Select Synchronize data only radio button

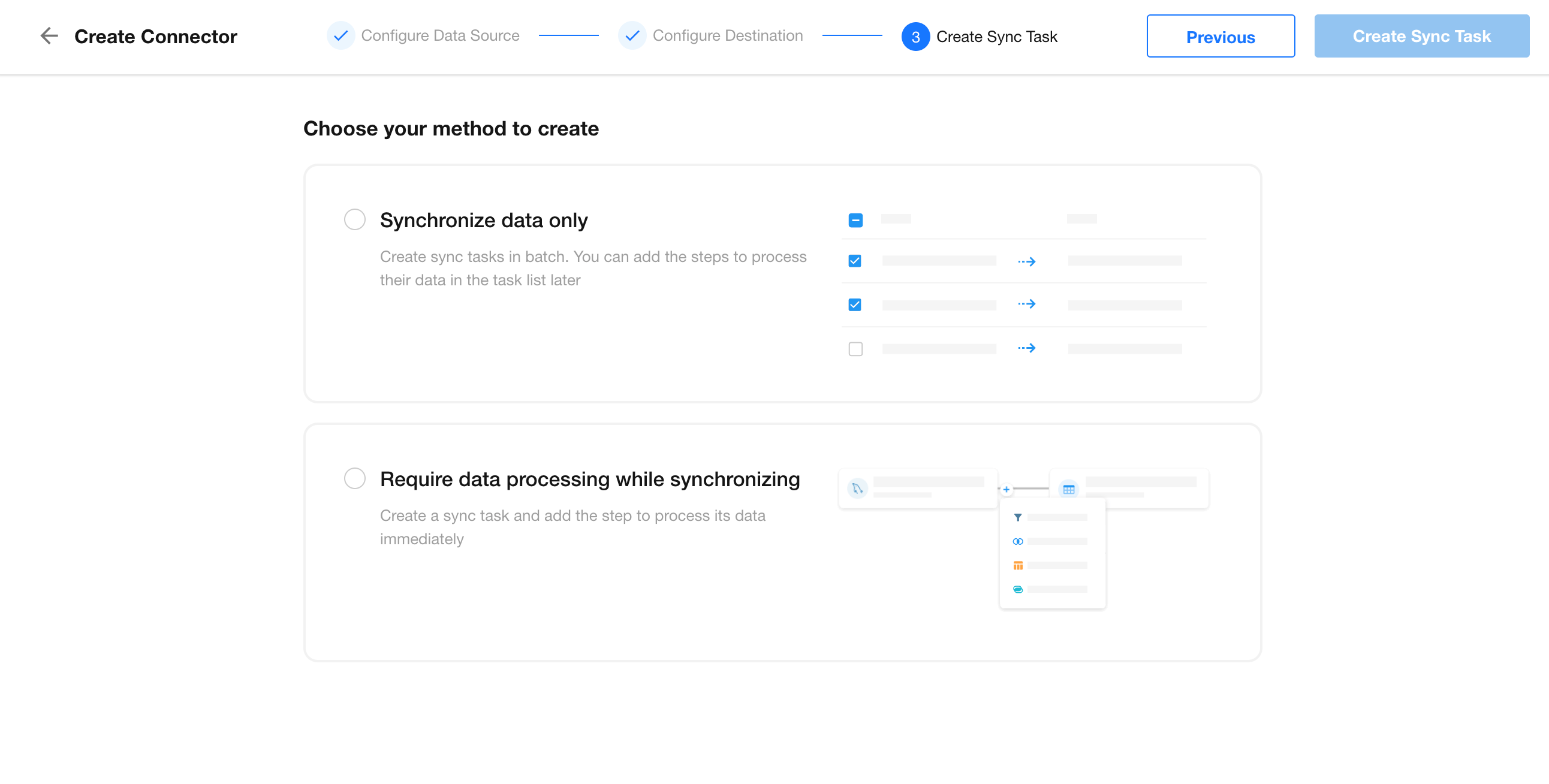tap(355, 219)
